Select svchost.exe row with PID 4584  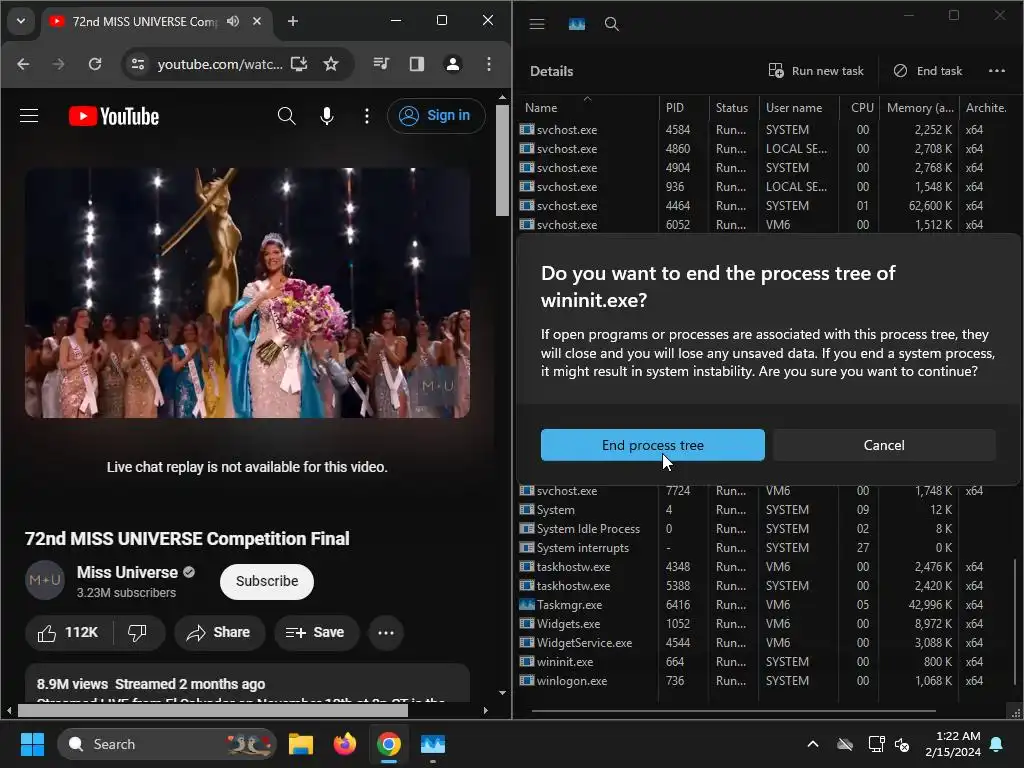[765, 129]
